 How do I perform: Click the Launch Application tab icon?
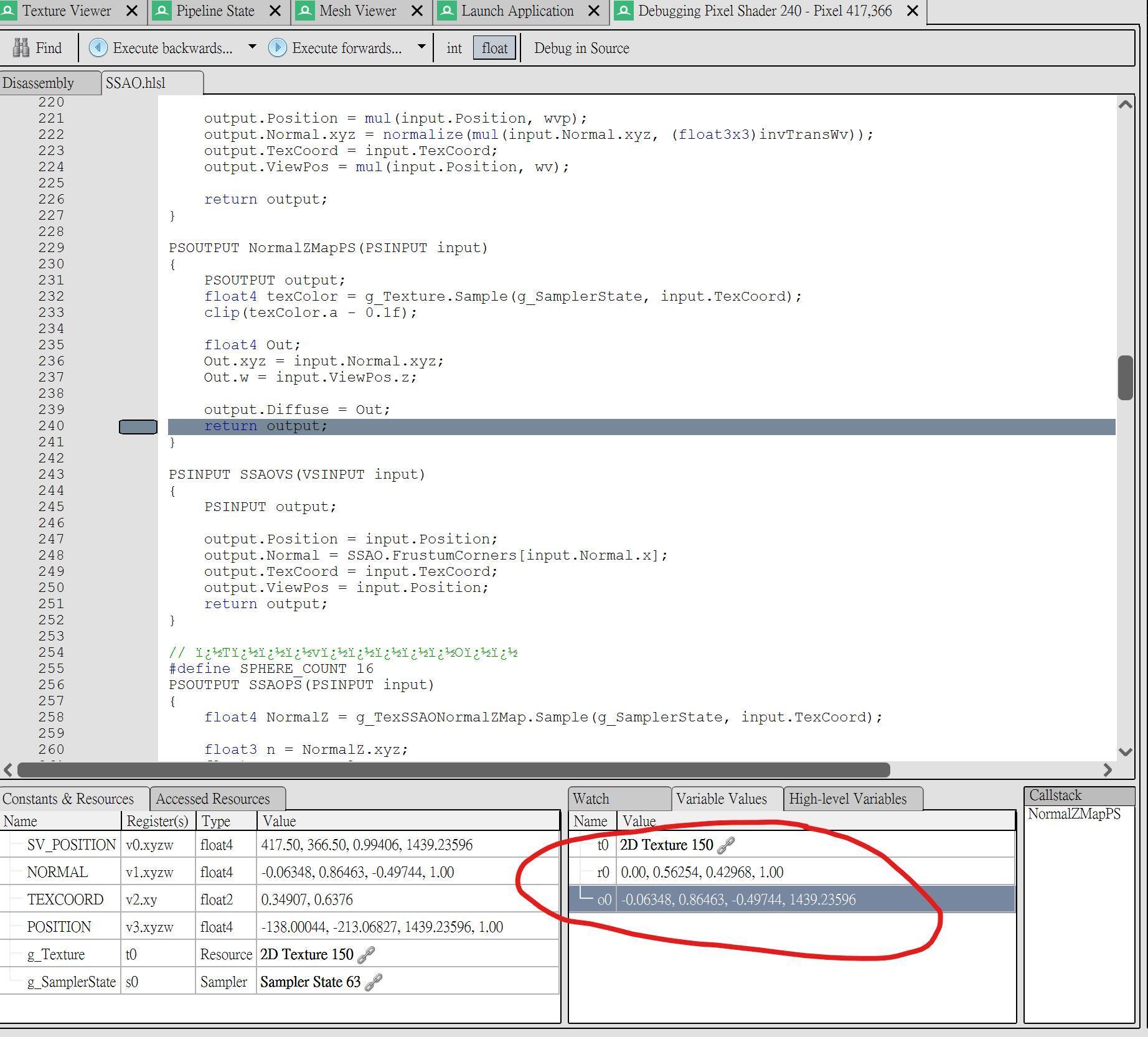(x=447, y=11)
